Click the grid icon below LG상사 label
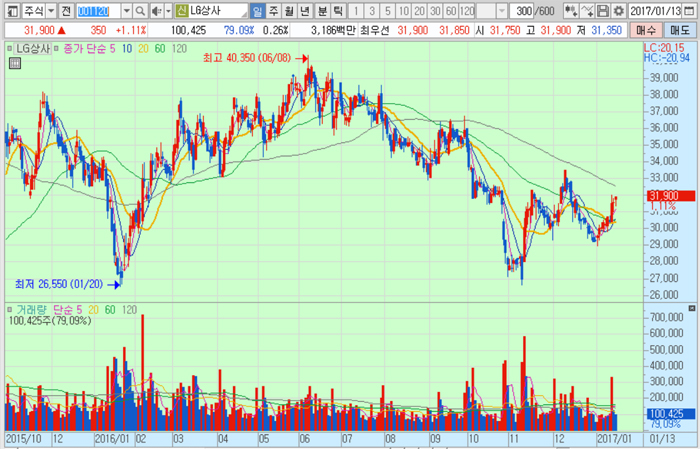The height and width of the screenshot is (449, 700). point(15,64)
